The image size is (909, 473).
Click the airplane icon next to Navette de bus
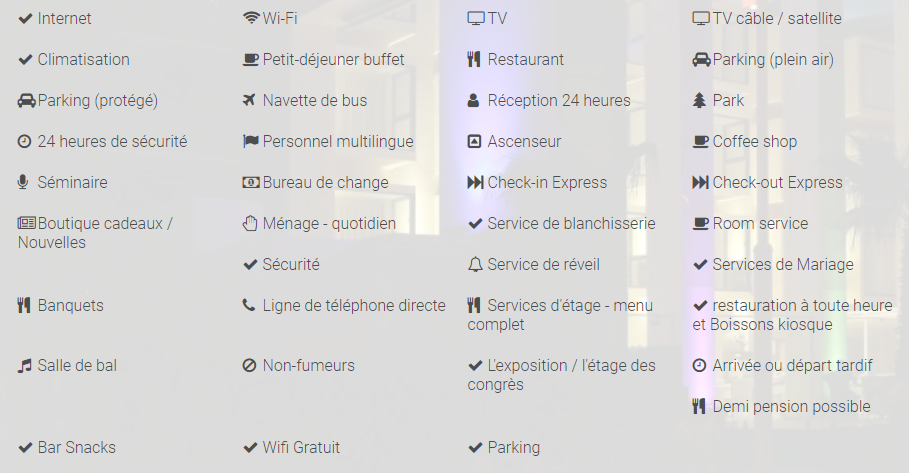click(x=250, y=100)
